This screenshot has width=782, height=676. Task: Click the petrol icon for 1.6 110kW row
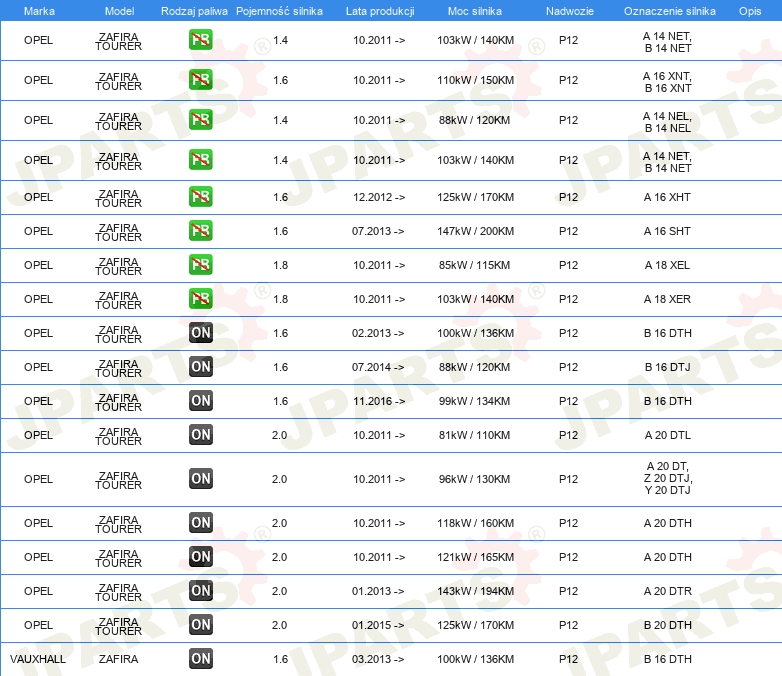pos(200,80)
